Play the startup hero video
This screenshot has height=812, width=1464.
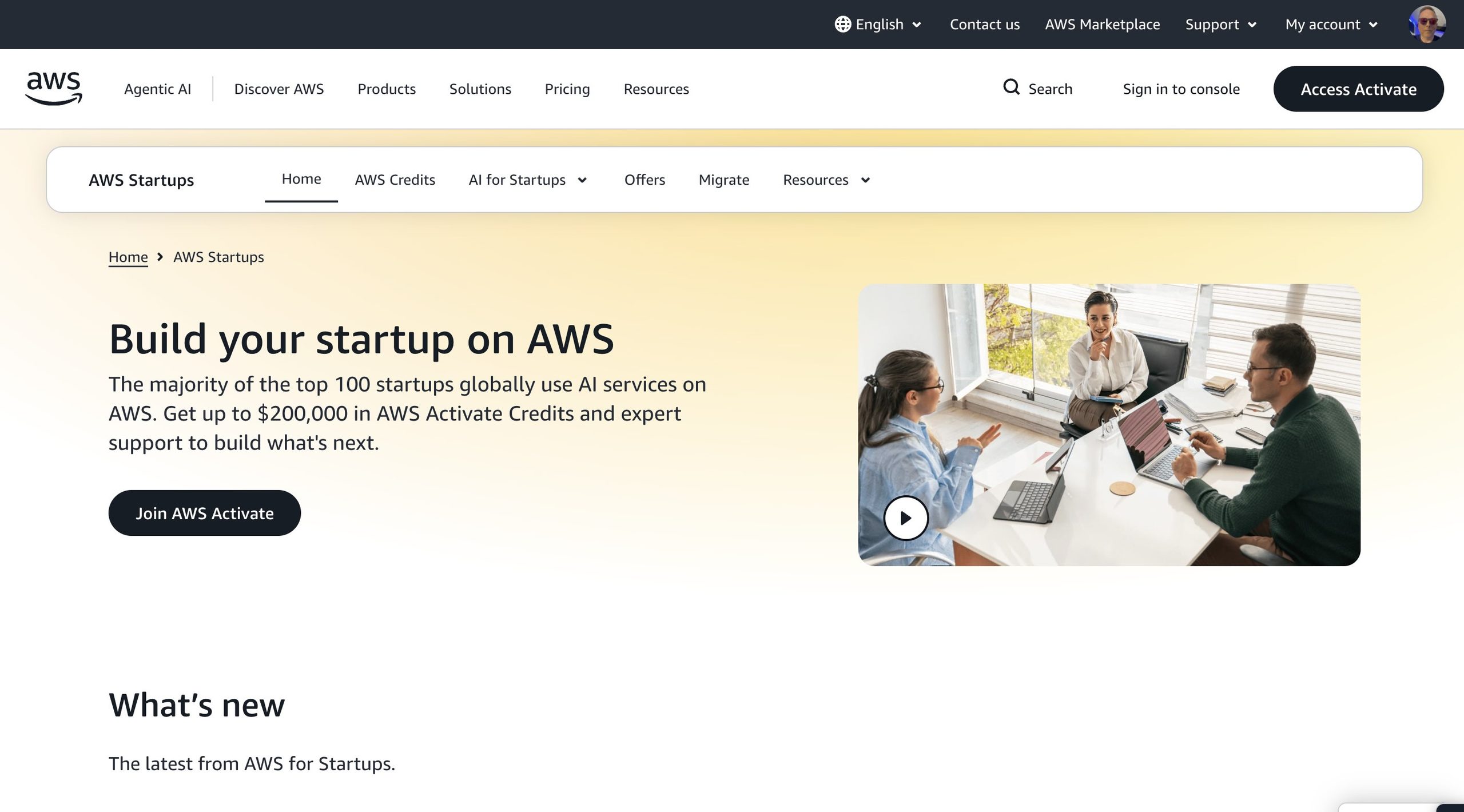click(906, 518)
